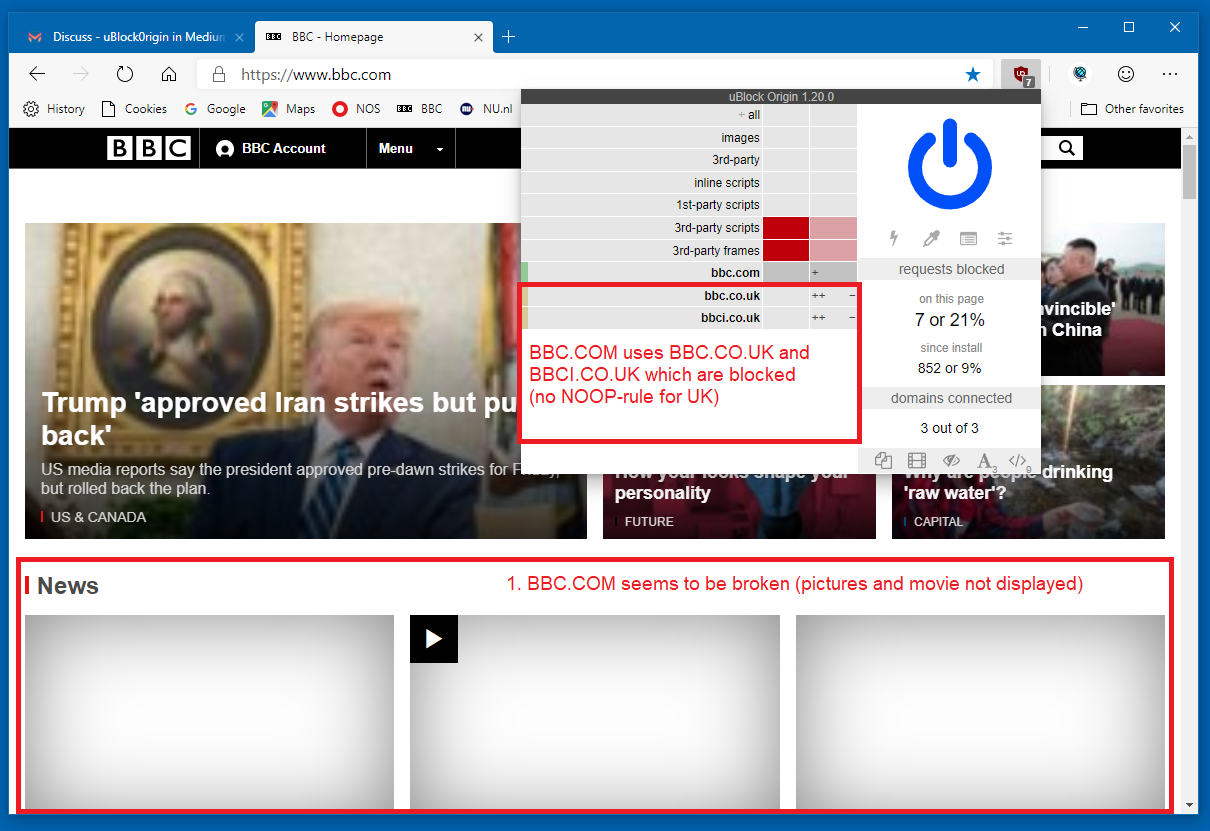Click dark red global cell for 3rd-party scripts
Viewport: 1210px width, 831px height.
(x=785, y=228)
